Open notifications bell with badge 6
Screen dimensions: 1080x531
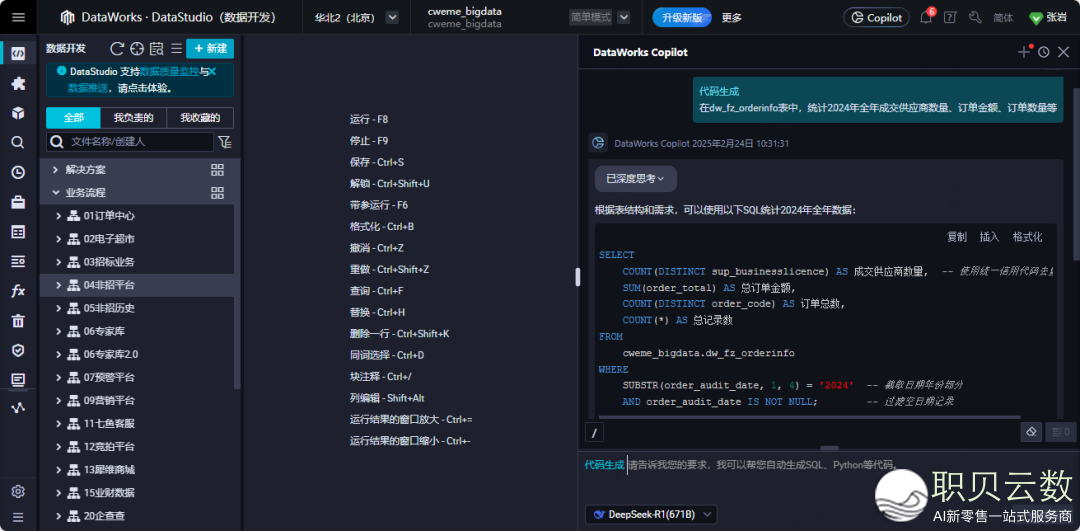[926, 17]
